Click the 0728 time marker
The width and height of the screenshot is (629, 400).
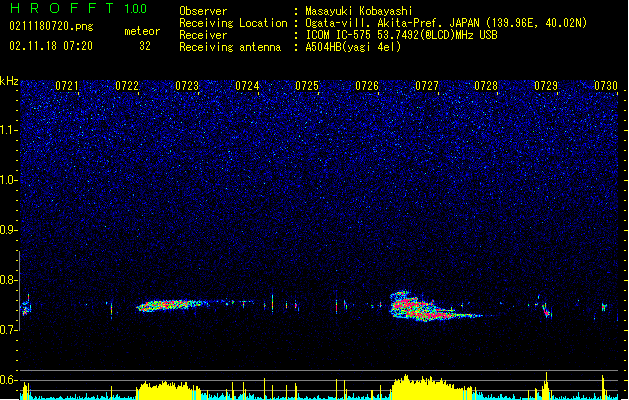[486, 86]
